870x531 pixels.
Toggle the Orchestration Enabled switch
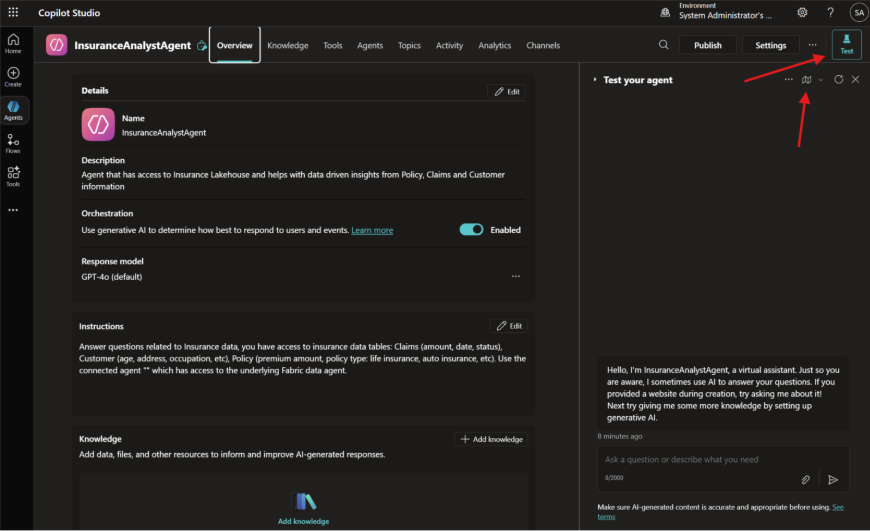coord(472,230)
